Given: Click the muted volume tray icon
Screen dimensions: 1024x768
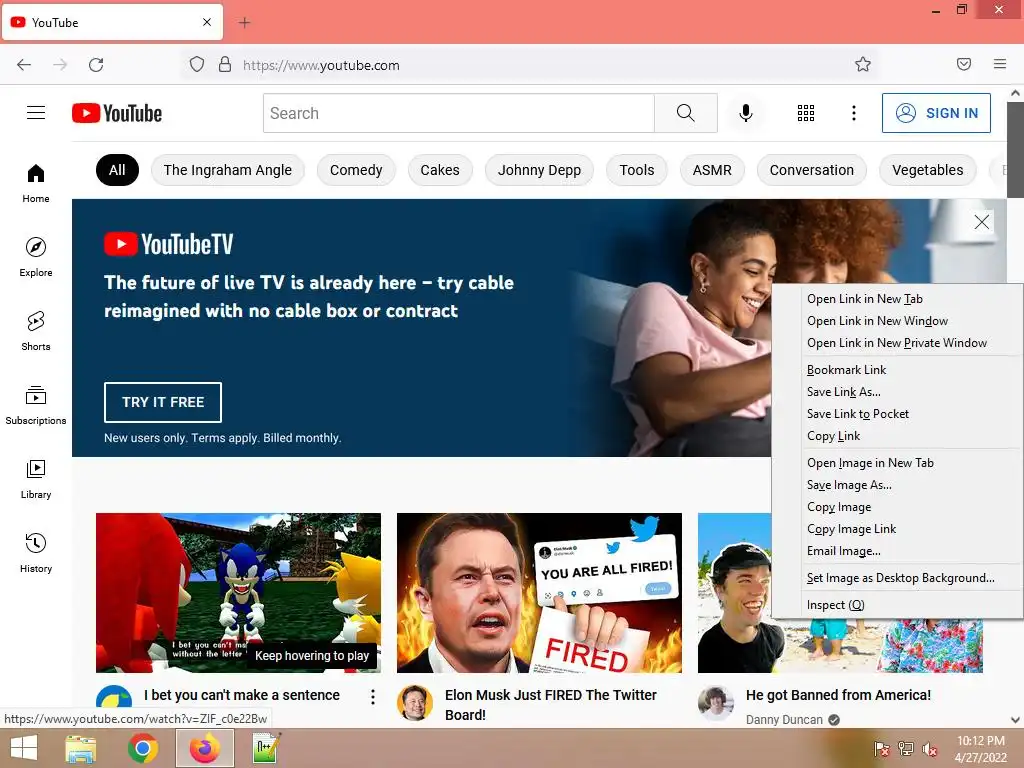Looking at the screenshot, I should point(930,749).
